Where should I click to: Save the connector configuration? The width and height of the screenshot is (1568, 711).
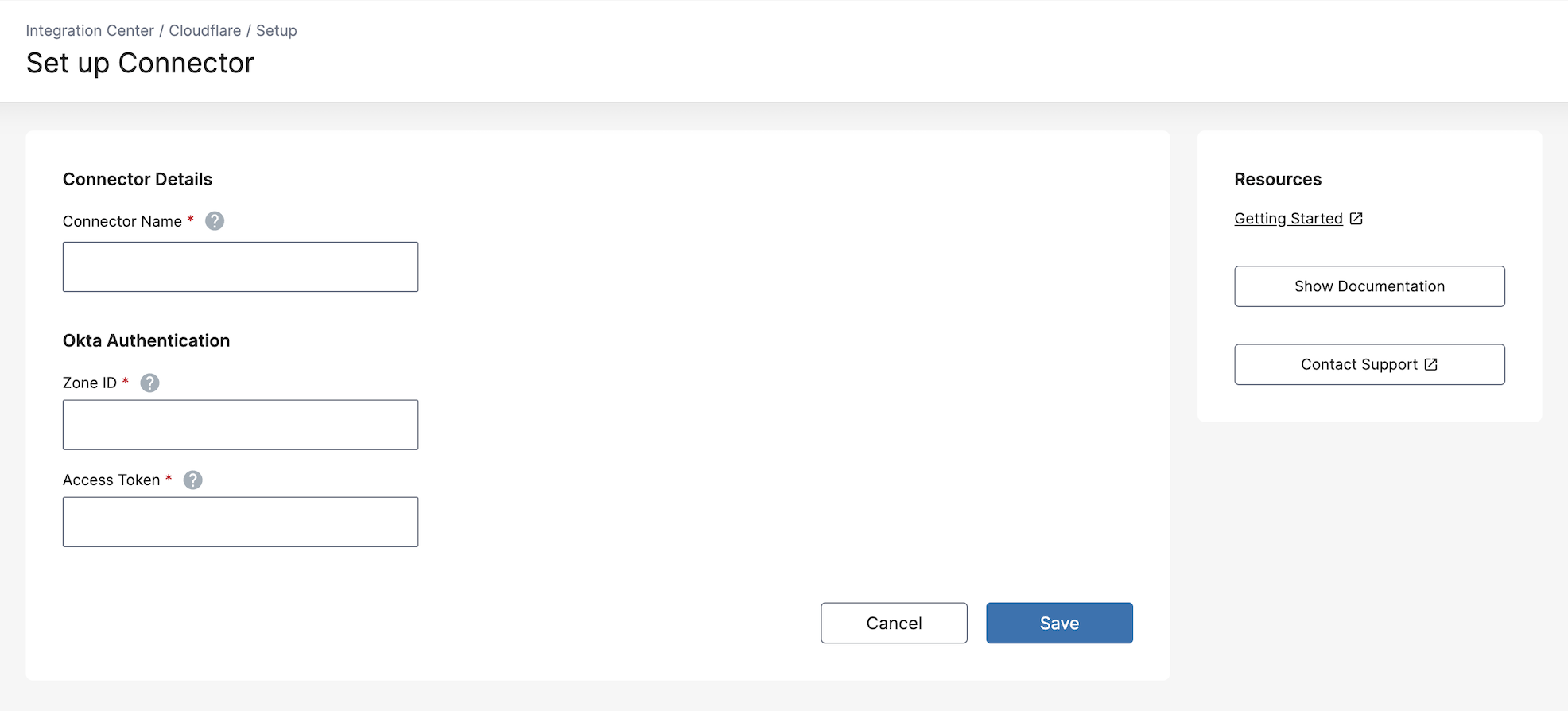(1059, 623)
